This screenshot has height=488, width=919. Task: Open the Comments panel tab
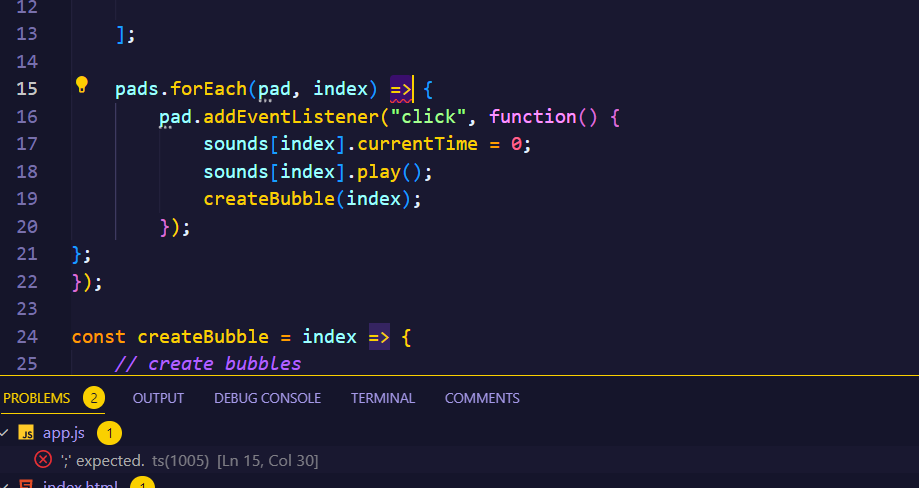(x=482, y=398)
